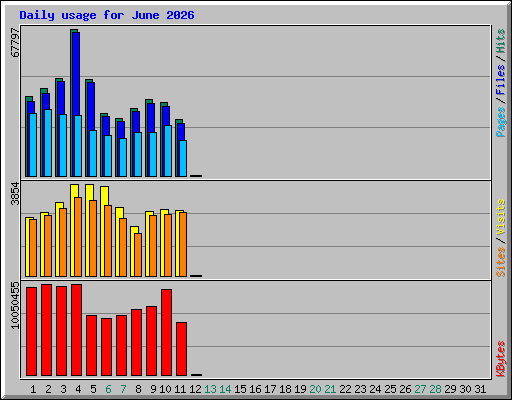
Task: Select the red KBytes bar for day 3
Action: tap(61, 331)
